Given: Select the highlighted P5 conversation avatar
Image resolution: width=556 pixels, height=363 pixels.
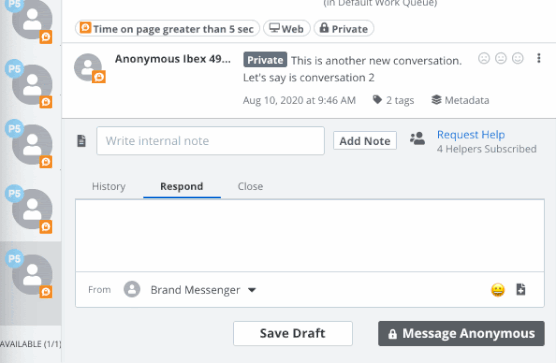Looking at the screenshot, I should point(30,273).
